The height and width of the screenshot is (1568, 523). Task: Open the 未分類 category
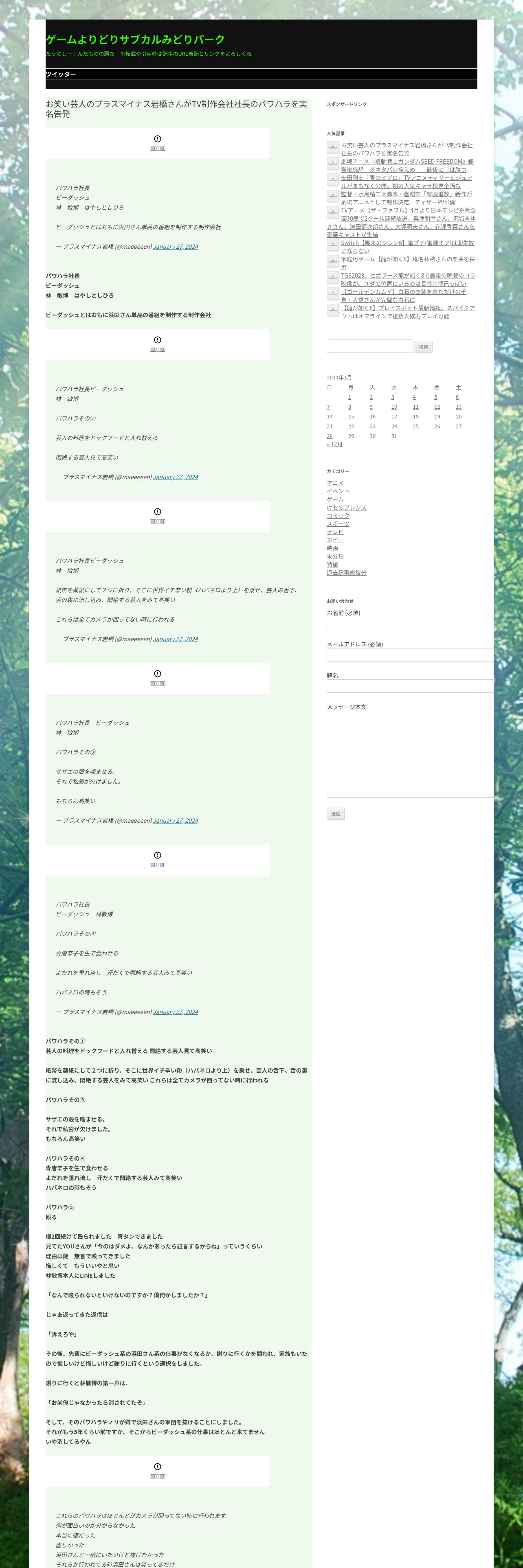(x=335, y=556)
